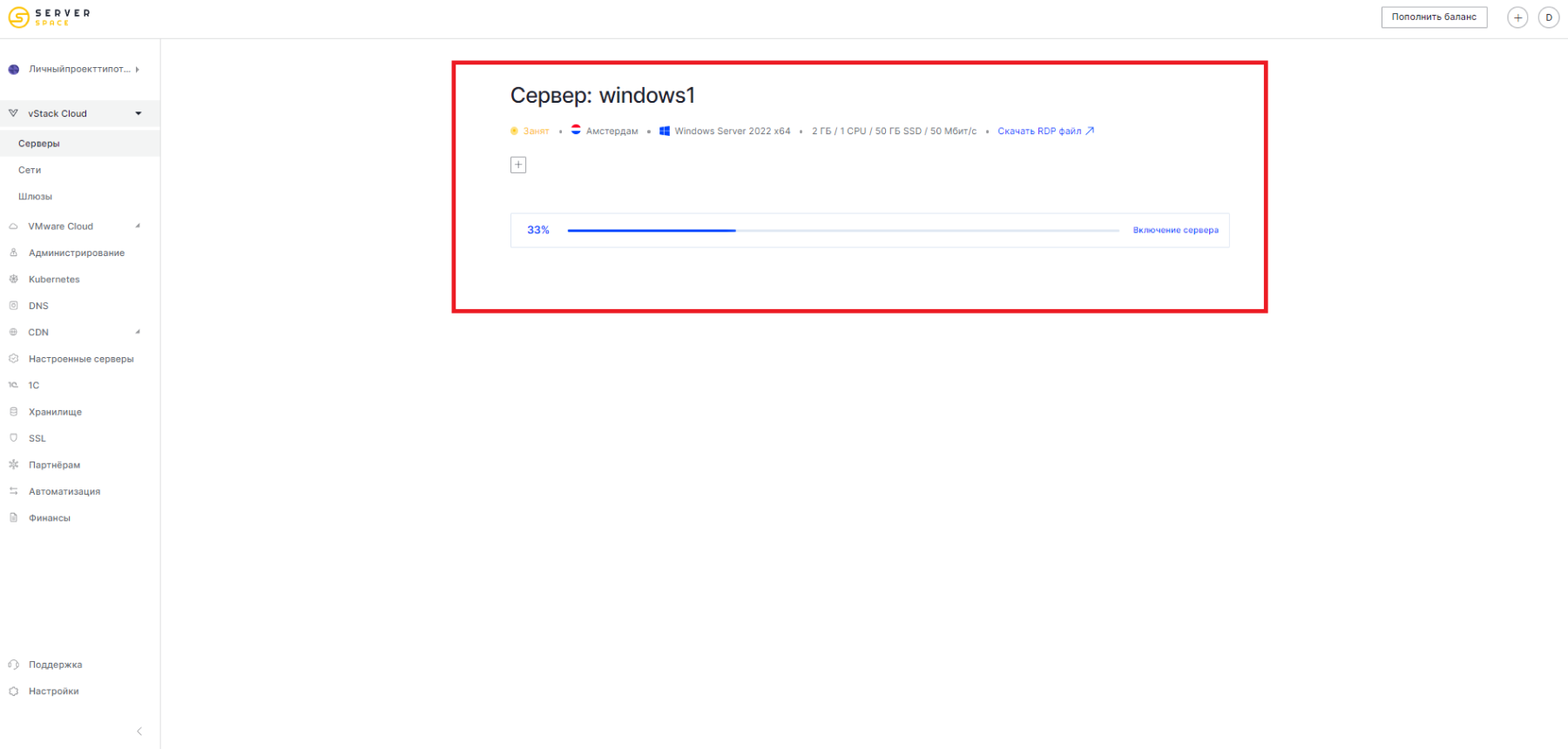
Task: Click Скачать RDP файл link
Action: [1039, 132]
